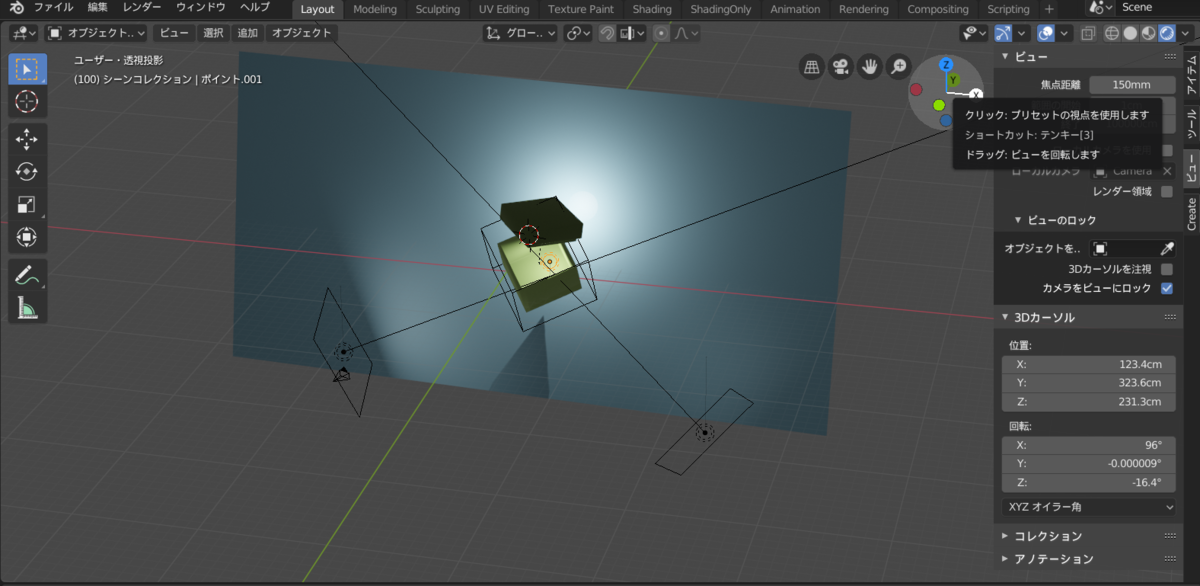1200x586 pixels.
Task: Toggle proportional editing button
Action: (661, 33)
